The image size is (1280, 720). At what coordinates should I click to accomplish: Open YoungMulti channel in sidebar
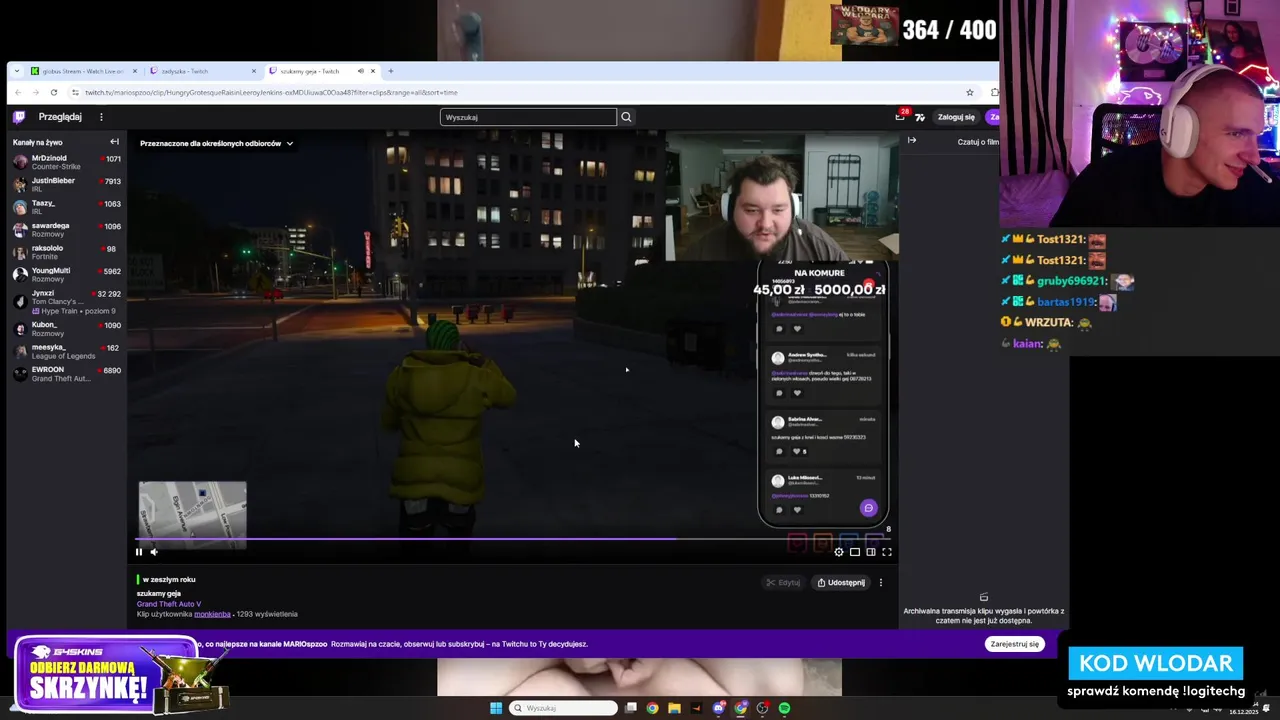[x=66, y=274]
